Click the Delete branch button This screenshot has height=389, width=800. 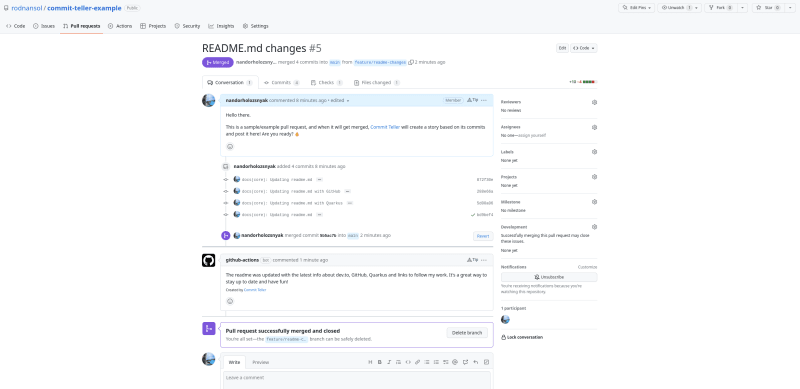click(467, 333)
